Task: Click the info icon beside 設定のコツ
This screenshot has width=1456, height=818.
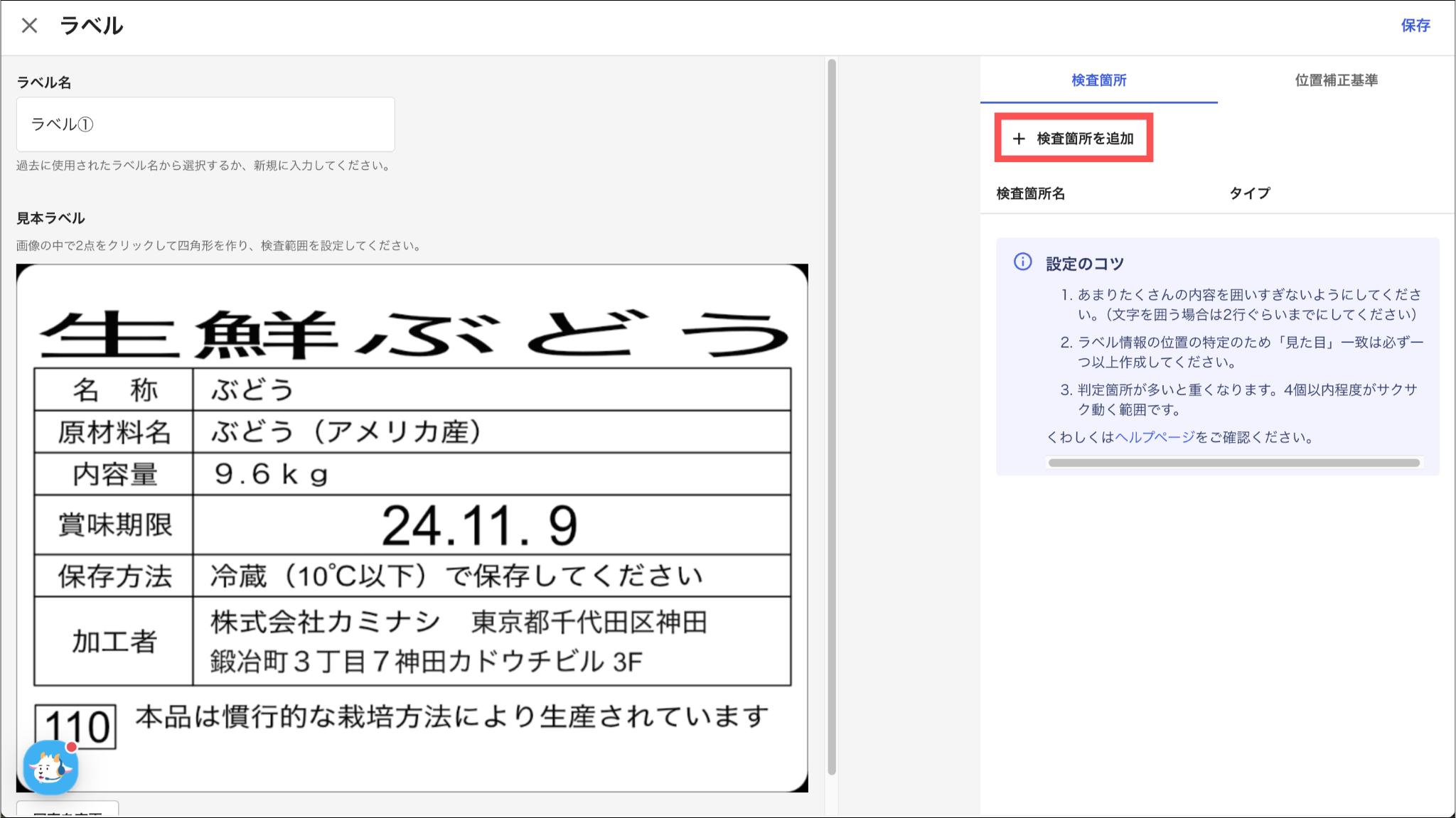Action: point(1022,262)
